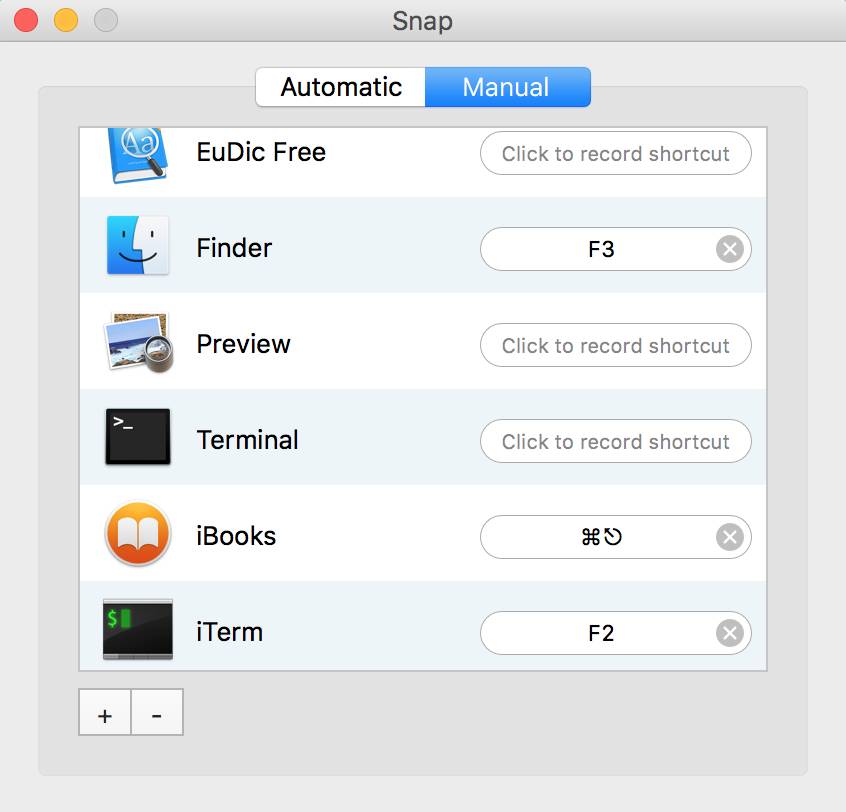Record a shortcut for EuDic Free

[615, 154]
